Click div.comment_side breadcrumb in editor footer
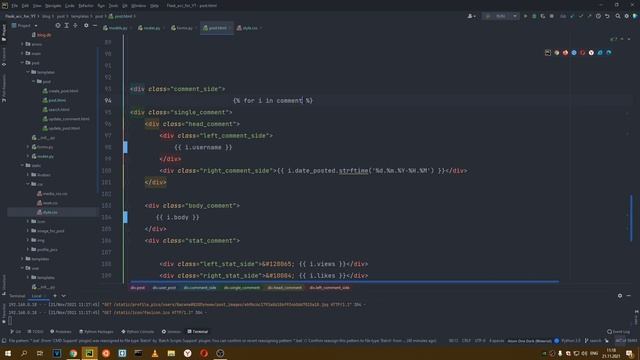The width and height of the screenshot is (640, 360). click(200, 288)
